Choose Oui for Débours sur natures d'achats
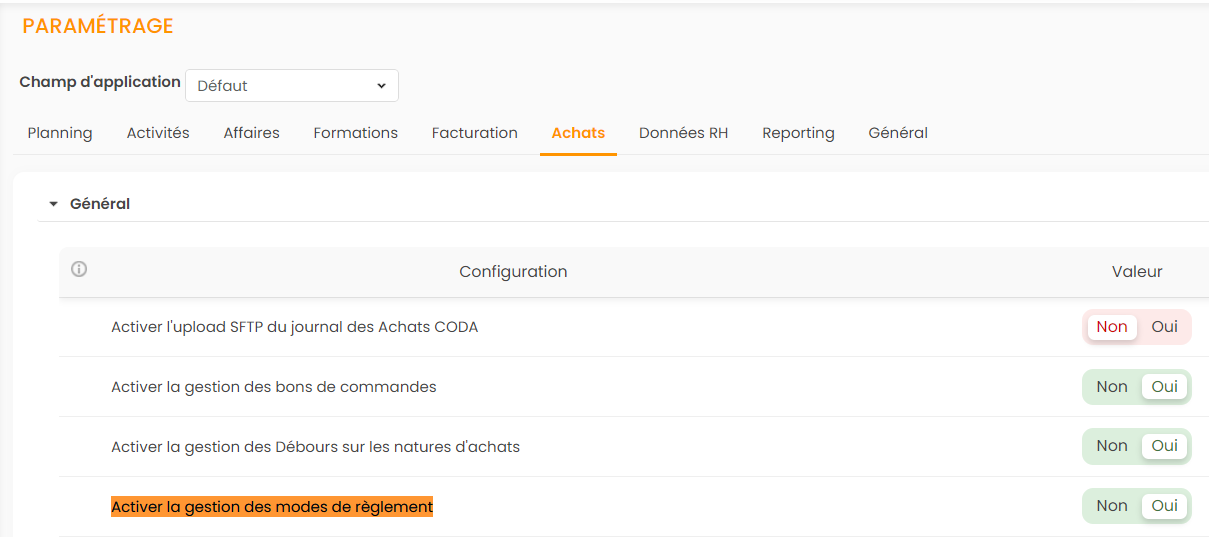Screen dimensions: 1209x537 tap(1164, 446)
